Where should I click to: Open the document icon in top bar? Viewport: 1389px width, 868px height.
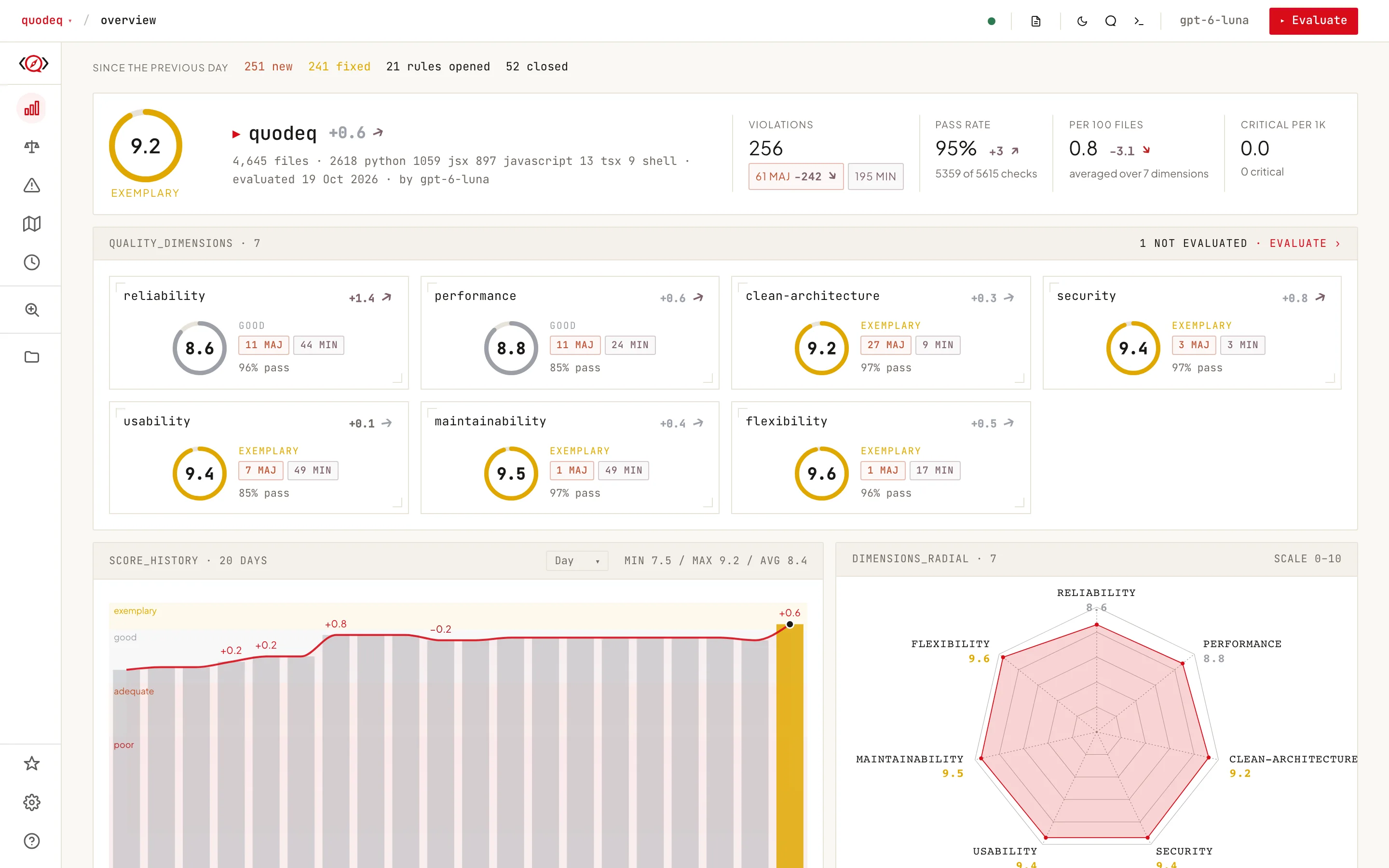click(x=1035, y=21)
